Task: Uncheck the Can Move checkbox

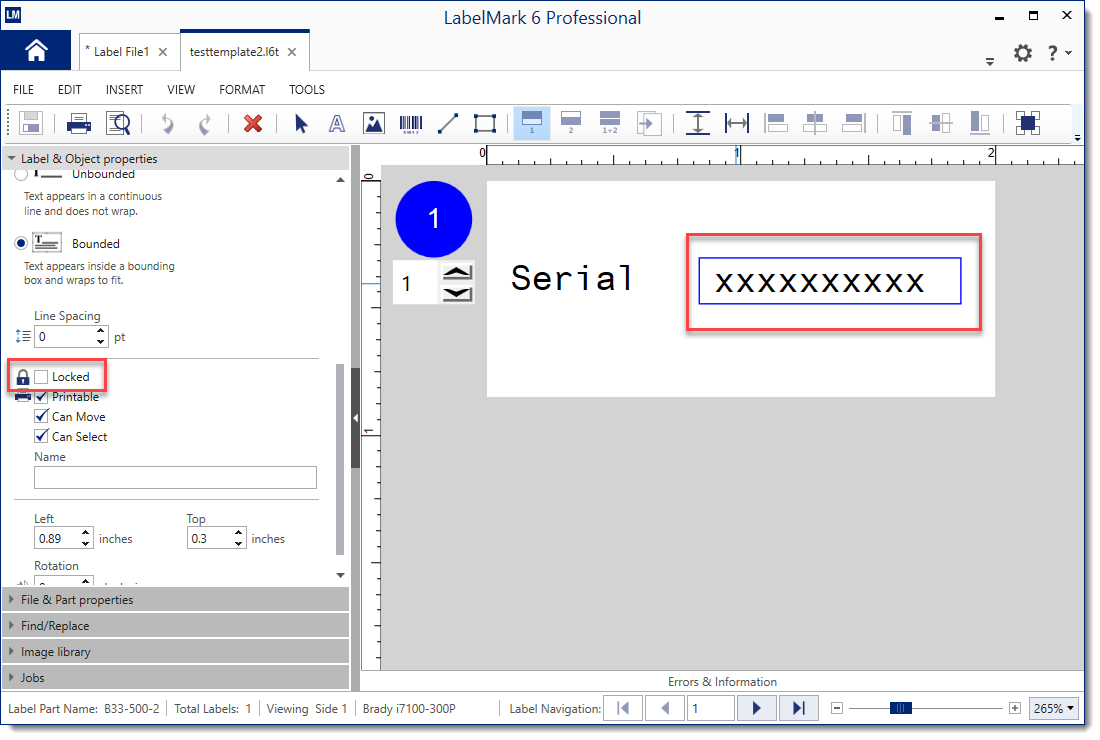Action: pyautogui.click(x=41, y=417)
